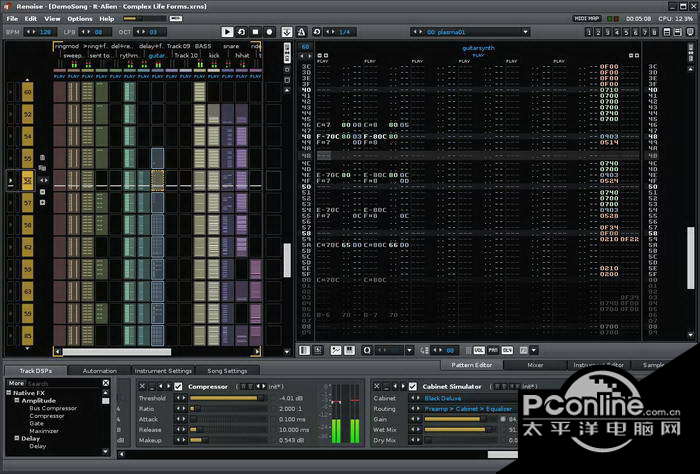The image size is (700, 474).
Task: Click the guitar track name header
Action: click(157, 55)
